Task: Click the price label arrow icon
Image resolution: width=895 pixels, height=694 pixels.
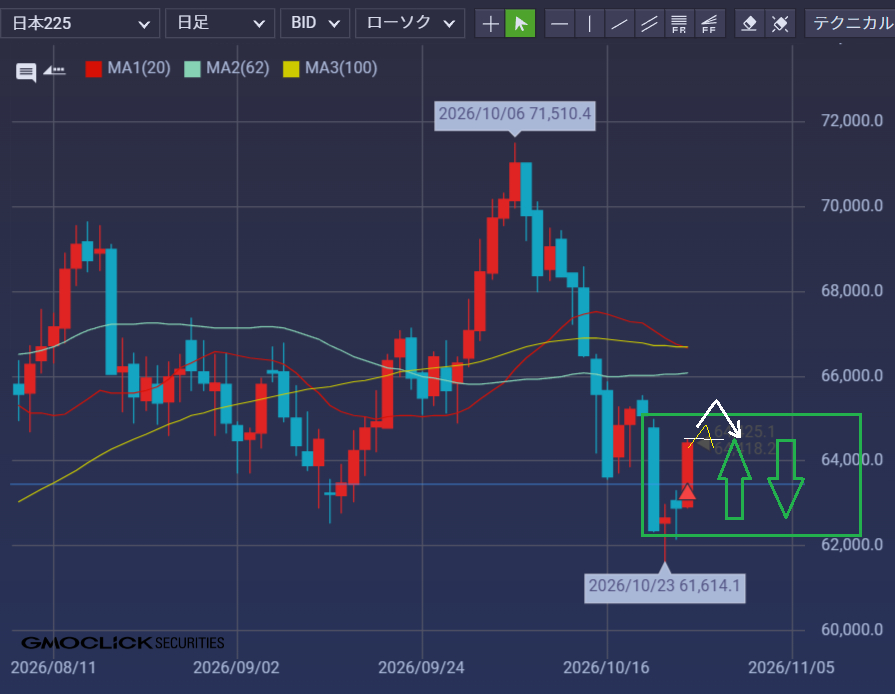Action: (x=55, y=71)
